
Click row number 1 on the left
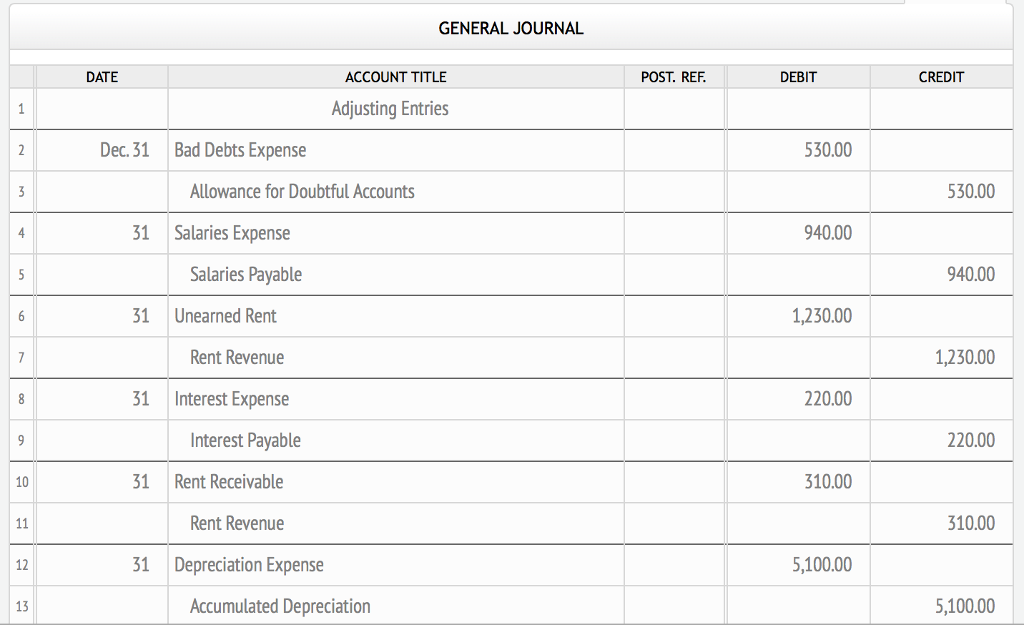pyautogui.click(x=21, y=109)
